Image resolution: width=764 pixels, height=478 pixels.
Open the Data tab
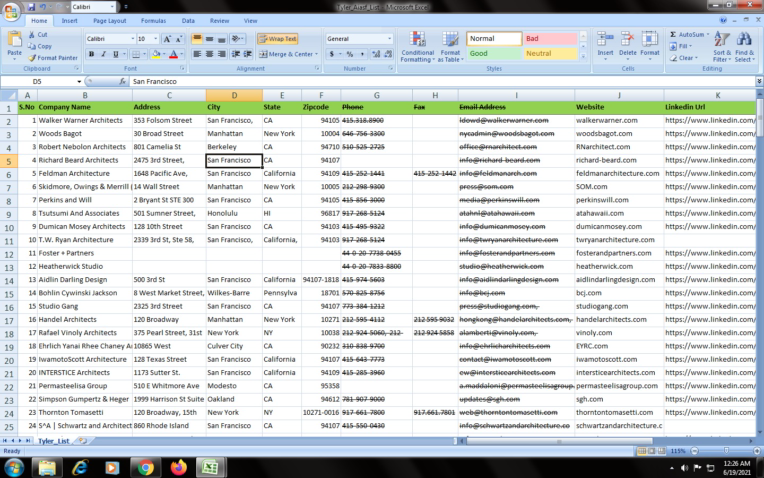coord(188,21)
